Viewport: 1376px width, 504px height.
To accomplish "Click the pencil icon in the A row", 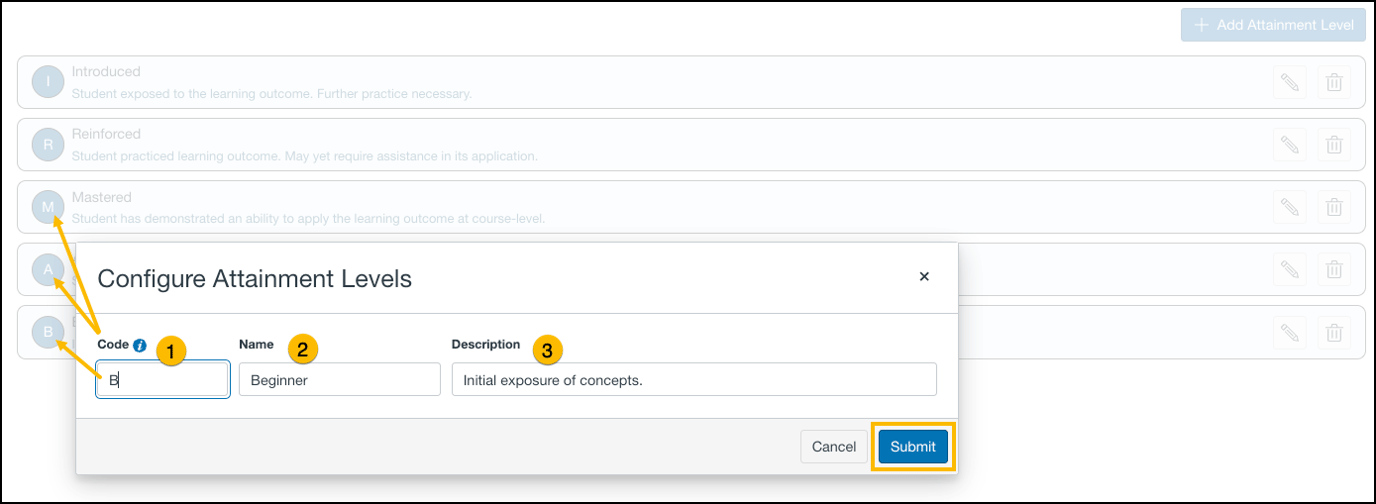I will click(1290, 269).
